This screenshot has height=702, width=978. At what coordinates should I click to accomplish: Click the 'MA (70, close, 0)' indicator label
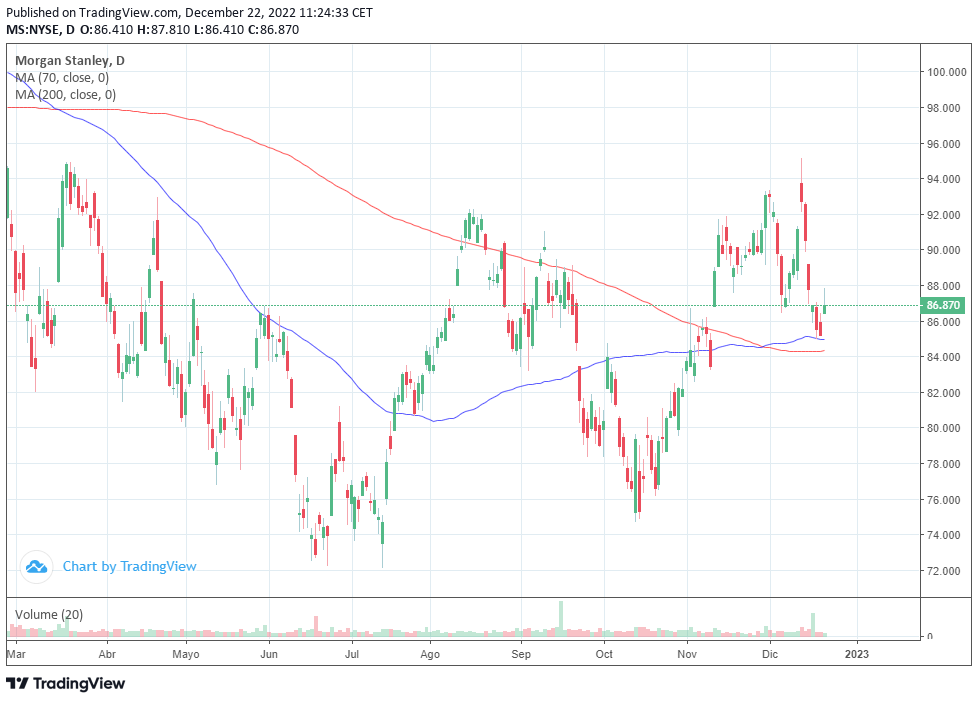pos(62,78)
